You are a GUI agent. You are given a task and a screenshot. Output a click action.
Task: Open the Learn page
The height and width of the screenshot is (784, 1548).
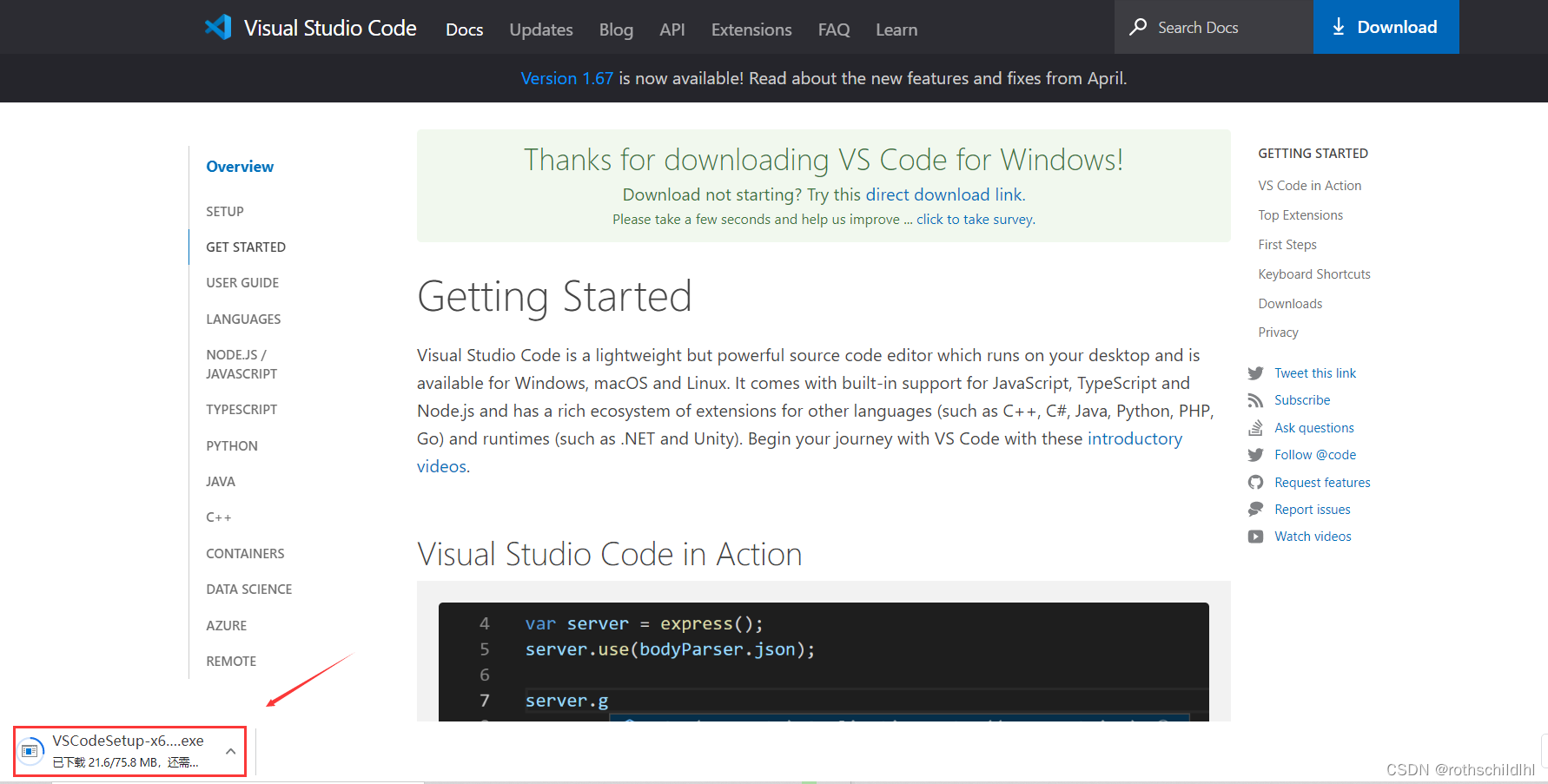tap(896, 30)
